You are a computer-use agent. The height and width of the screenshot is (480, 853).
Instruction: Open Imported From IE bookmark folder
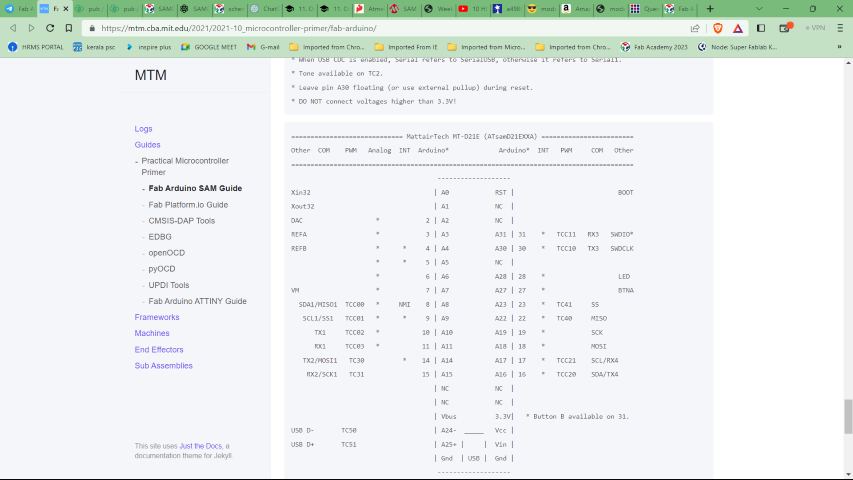[x=406, y=47]
